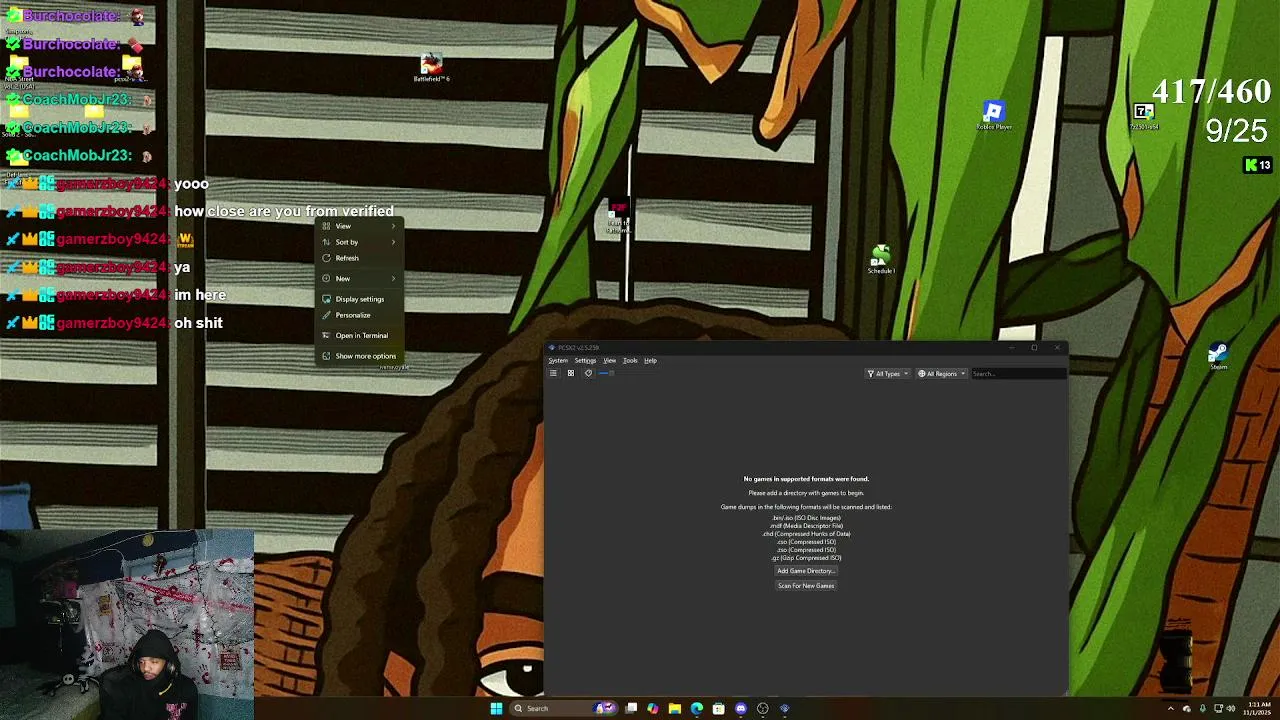Select Personalize in the context menu
The image size is (1280, 720).
tap(359, 315)
